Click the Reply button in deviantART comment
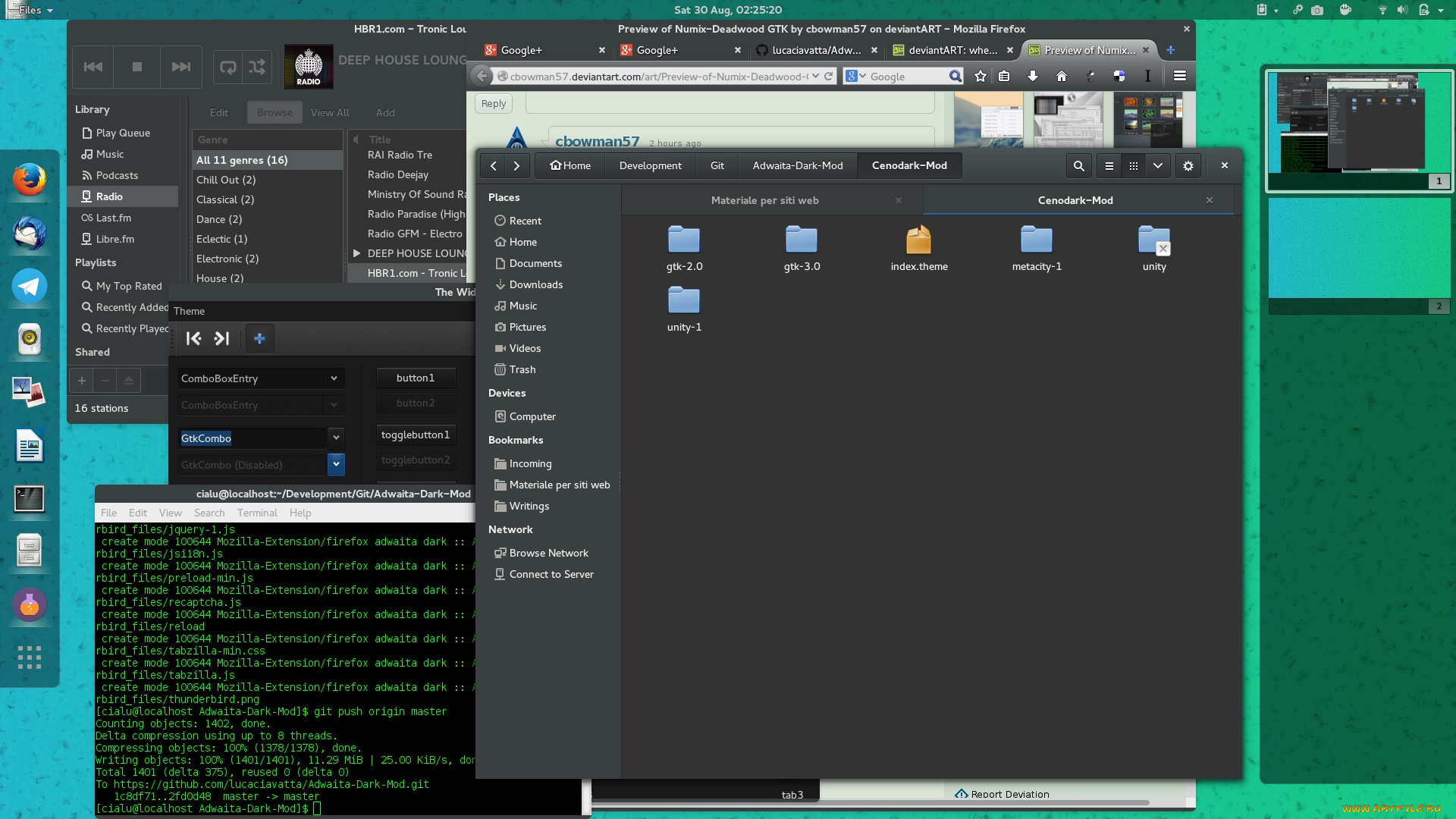 (493, 102)
